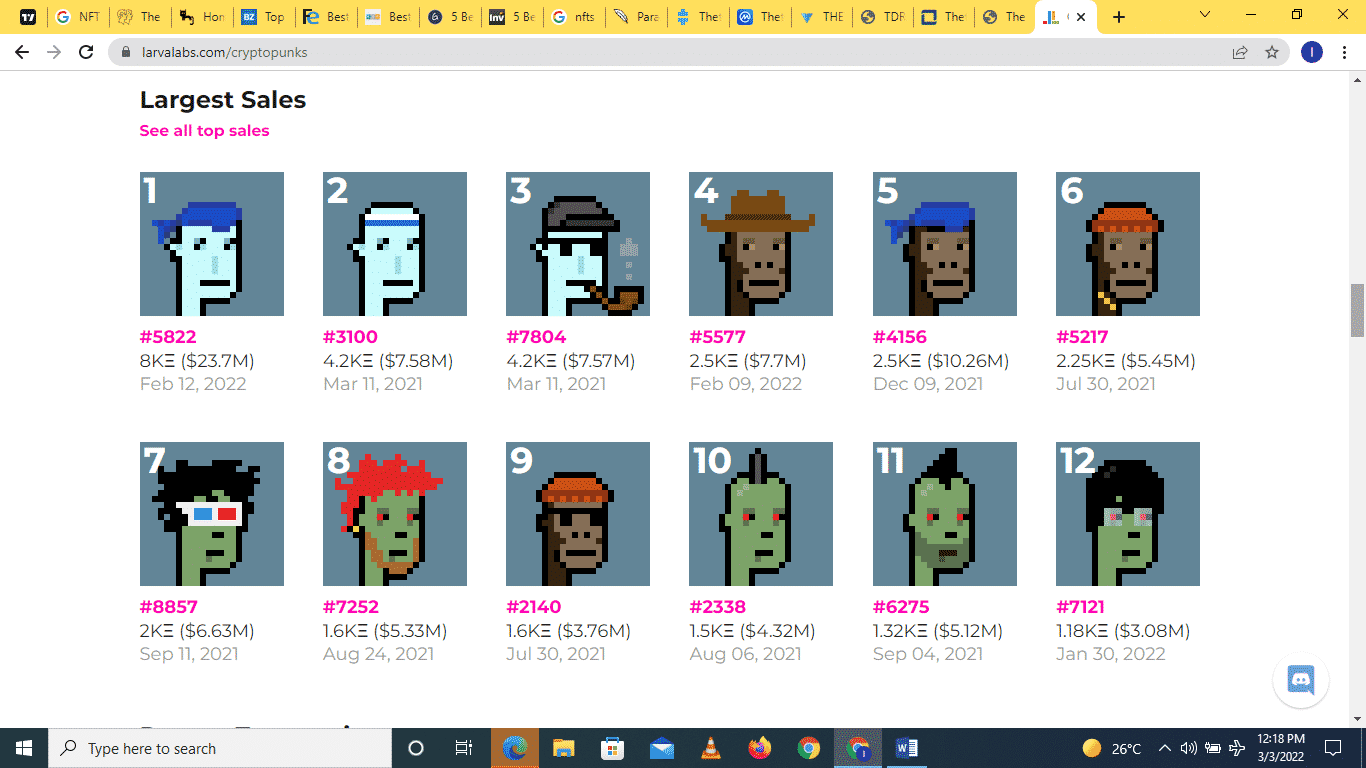The image size is (1366, 768).
Task: Open a new browser tab
Action: pos(1119,17)
